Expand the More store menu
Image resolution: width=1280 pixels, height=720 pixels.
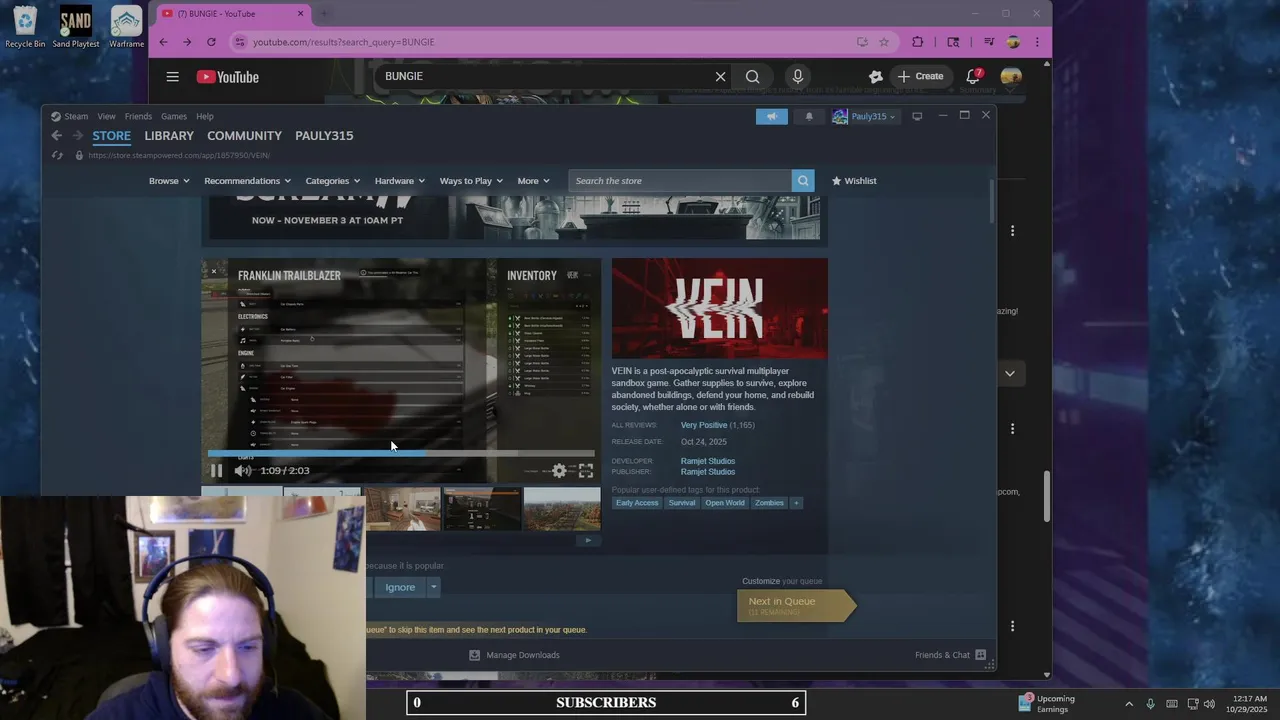click(534, 181)
